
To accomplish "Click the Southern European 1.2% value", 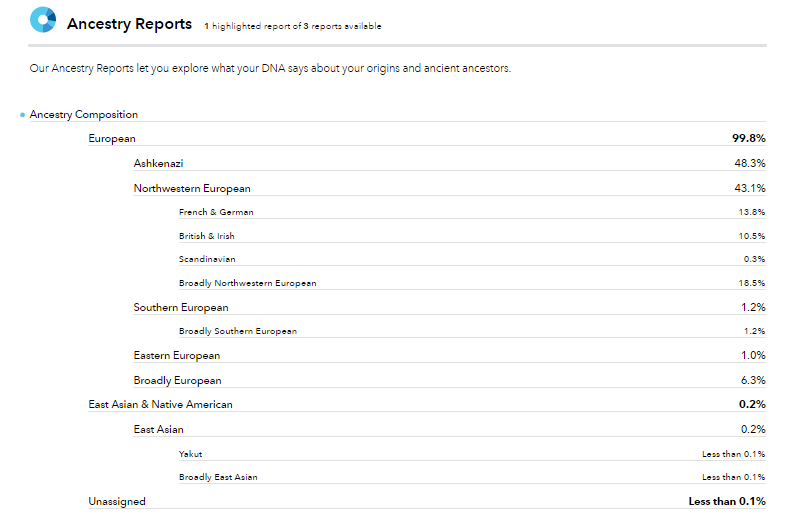I will pos(753,307).
